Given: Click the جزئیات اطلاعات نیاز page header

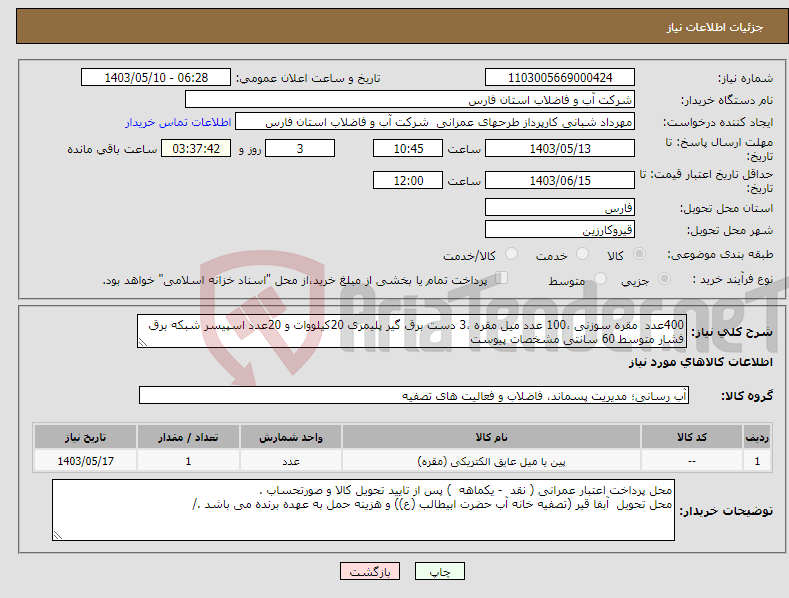Looking at the screenshot, I should pos(715,27).
